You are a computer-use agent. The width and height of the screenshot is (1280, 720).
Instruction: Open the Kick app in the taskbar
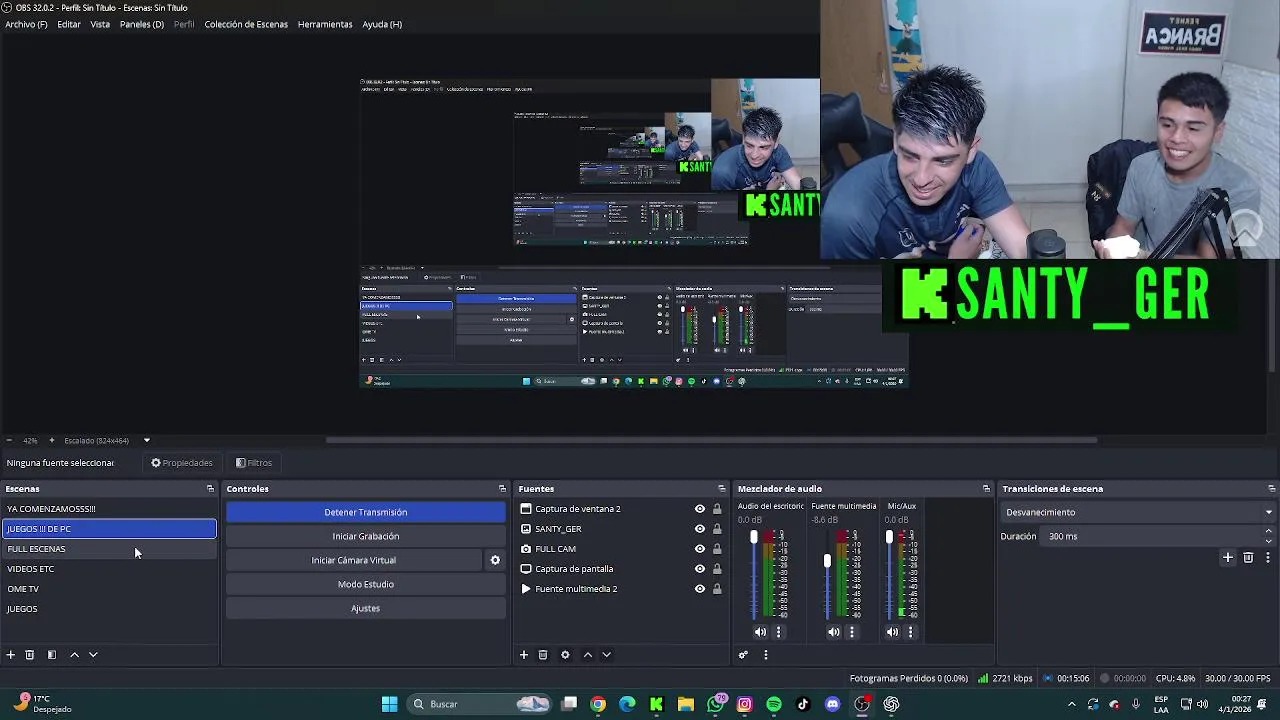click(x=657, y=705)
